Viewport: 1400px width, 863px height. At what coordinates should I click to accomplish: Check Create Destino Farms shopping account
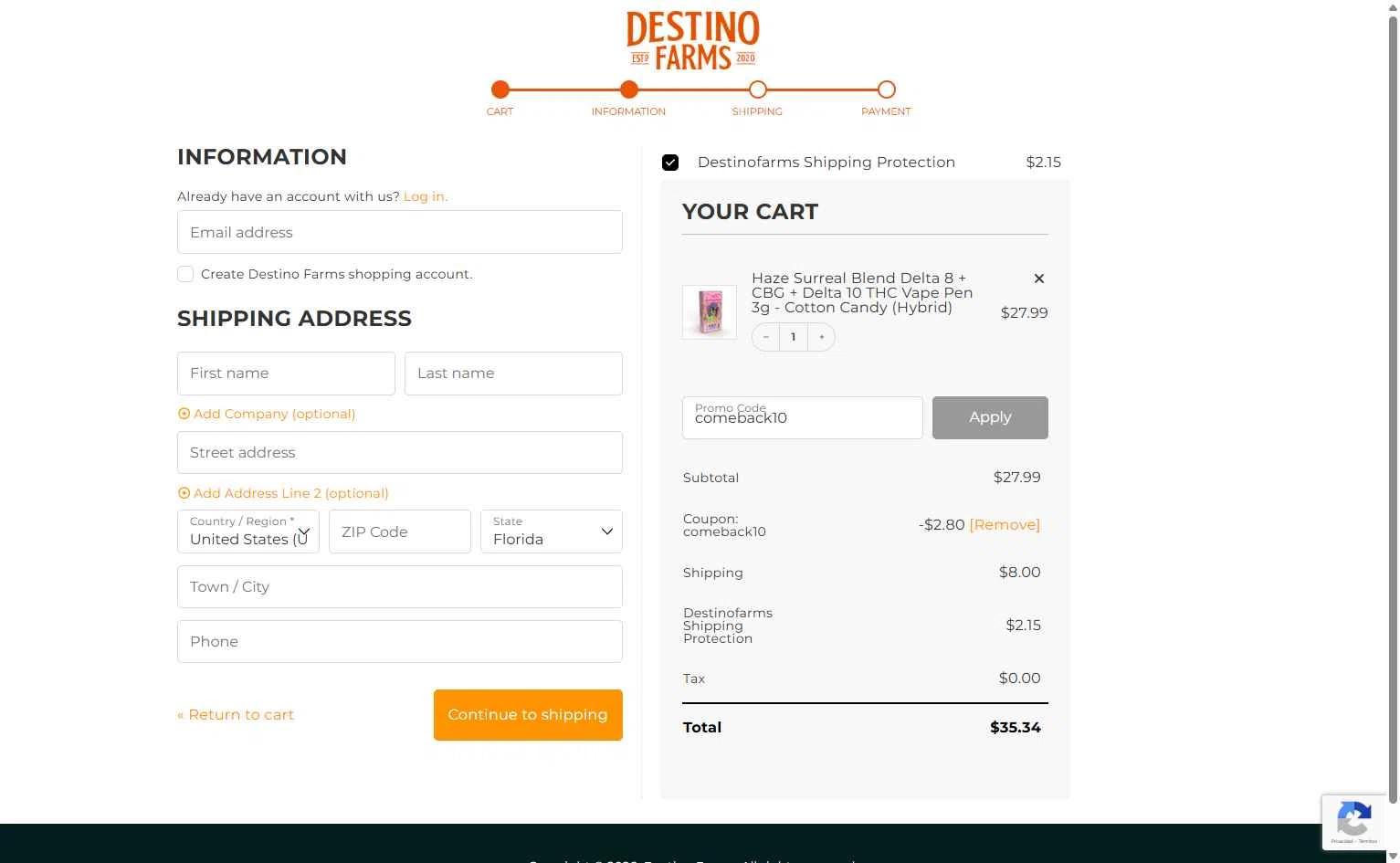(x=185, y=274)
